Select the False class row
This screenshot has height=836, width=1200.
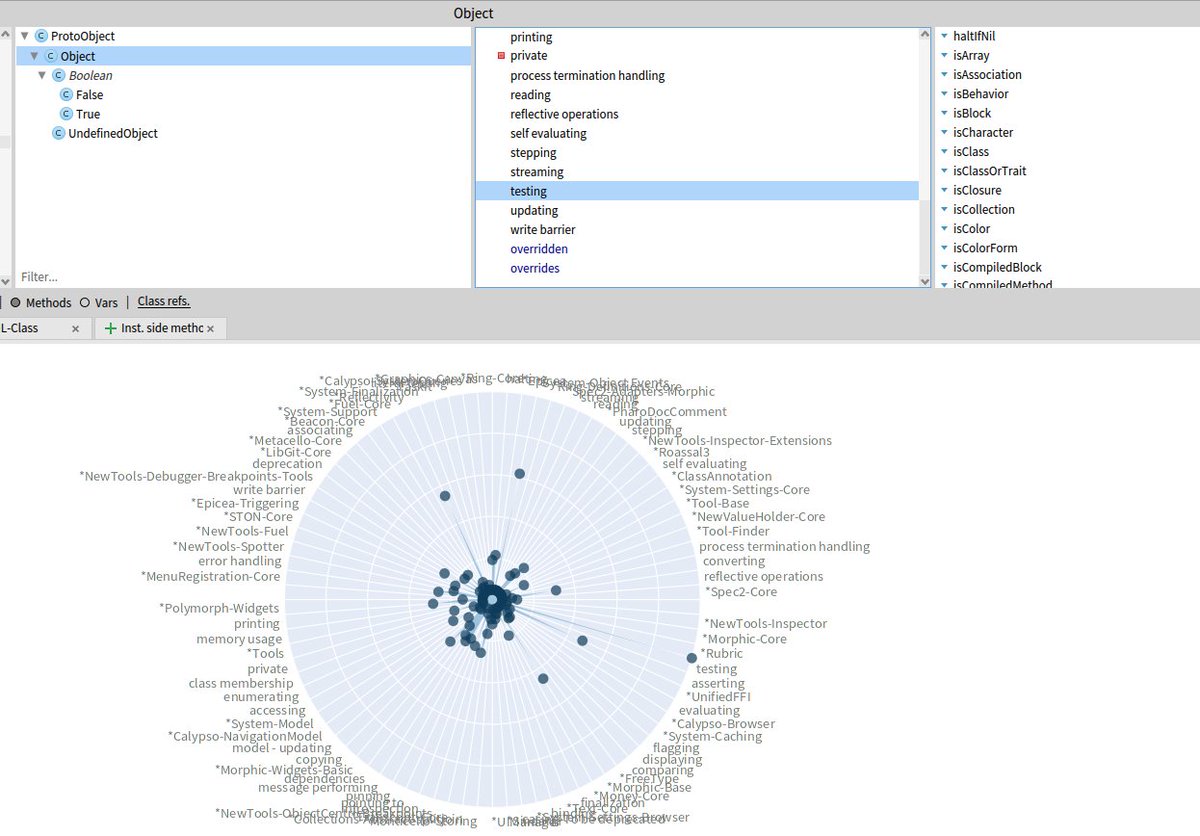tap(242, 95)
